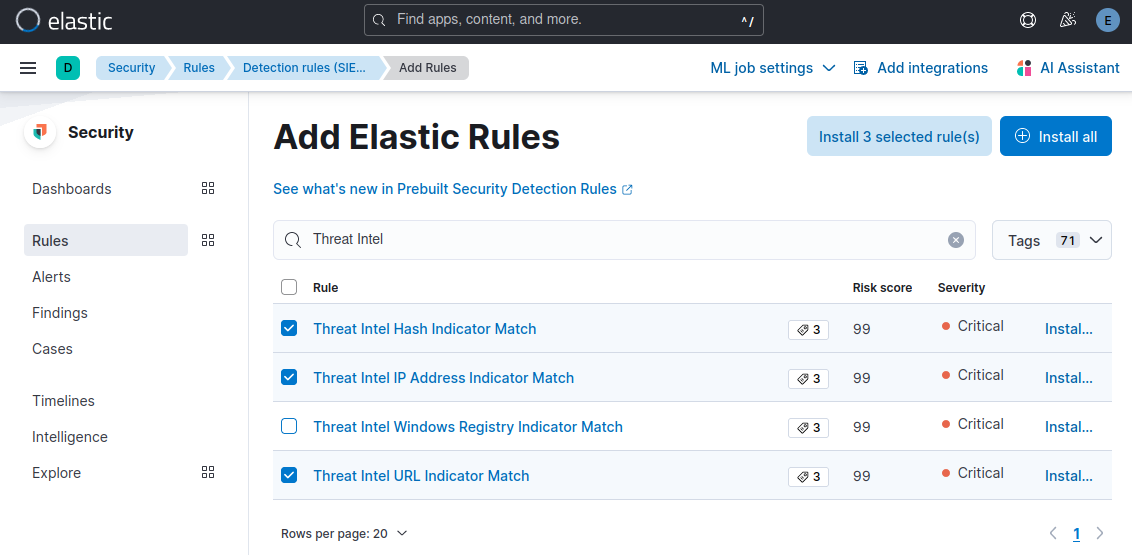Uncheck Threat Intel Hash Indicator Match

coord(289,328)
